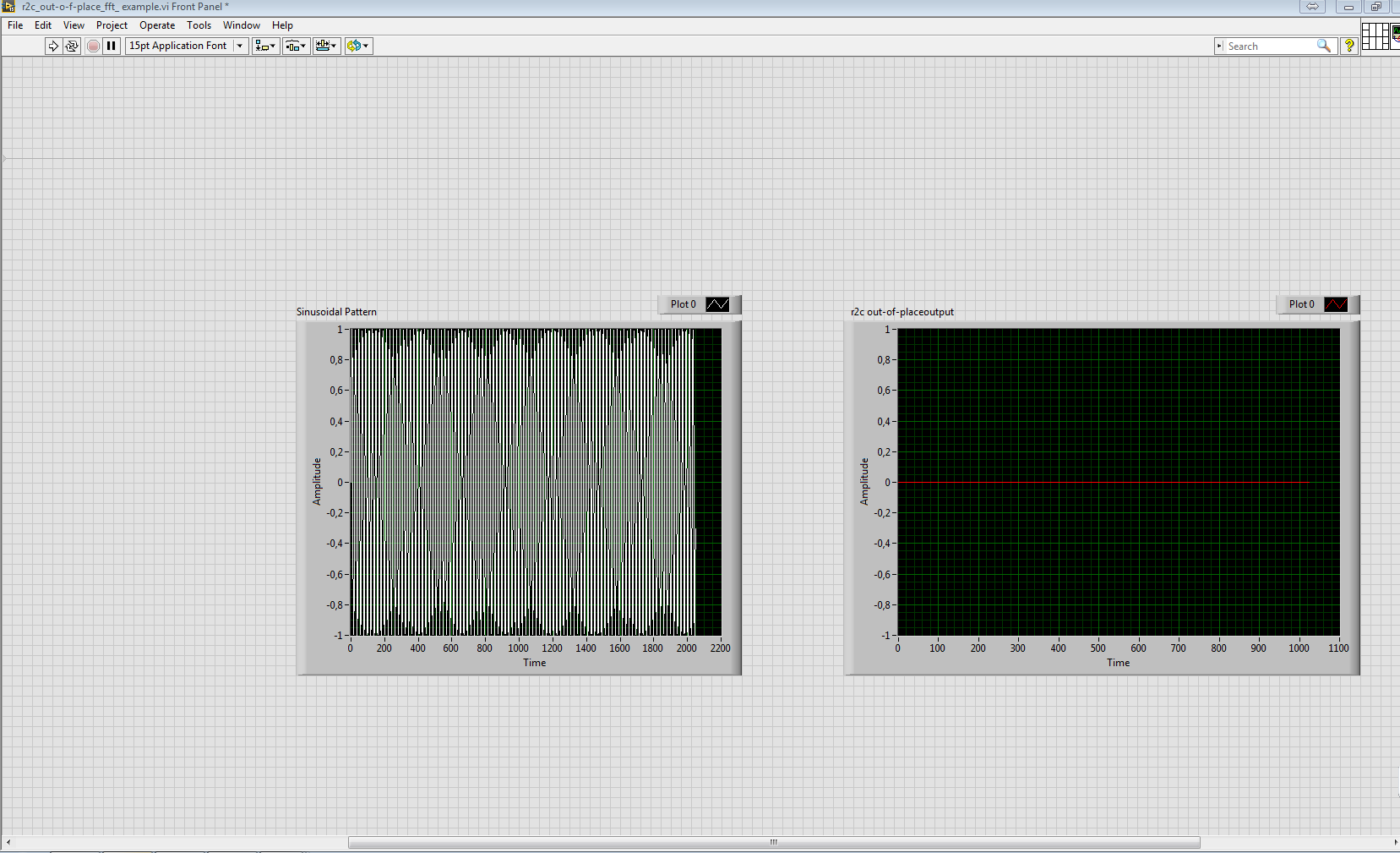The width and height of the screenshot is (1400, 853).
Task: Open the Project menu
Action: 112,25
